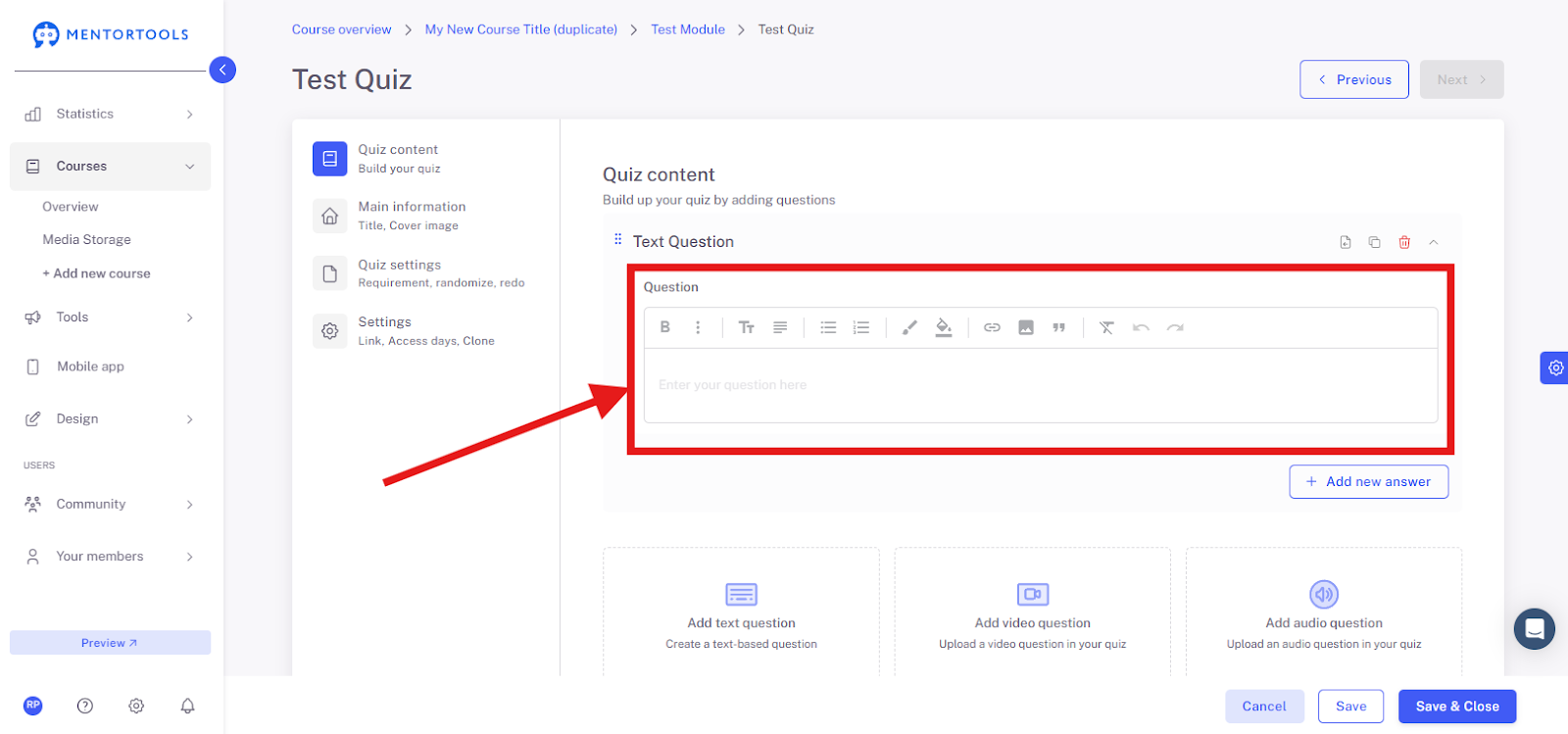The height and width of the screenshot is (734, 1568).
Task: Switch to Quiz content tab
Action: coord(426,158)
